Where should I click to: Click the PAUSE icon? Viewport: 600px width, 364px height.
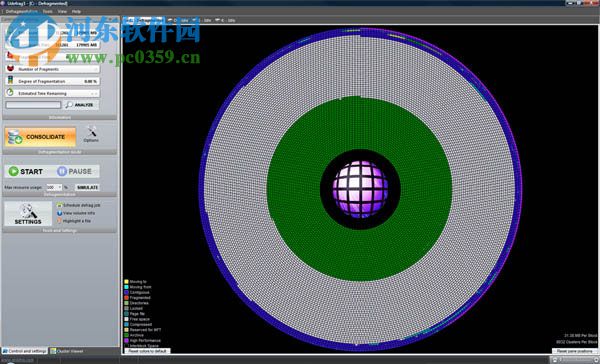coord(62,171)
